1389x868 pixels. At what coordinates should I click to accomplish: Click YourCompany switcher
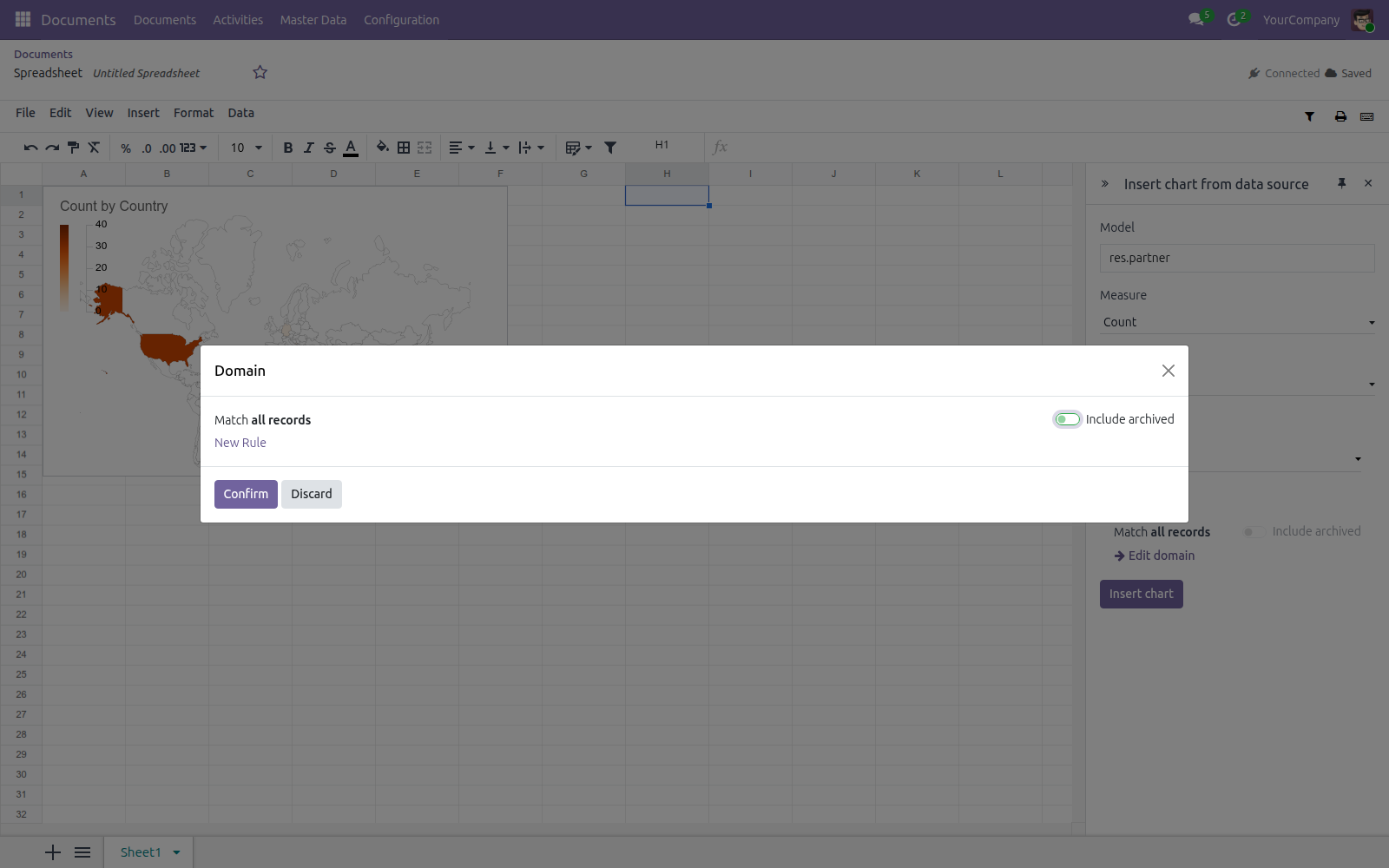click(1301, 20)
